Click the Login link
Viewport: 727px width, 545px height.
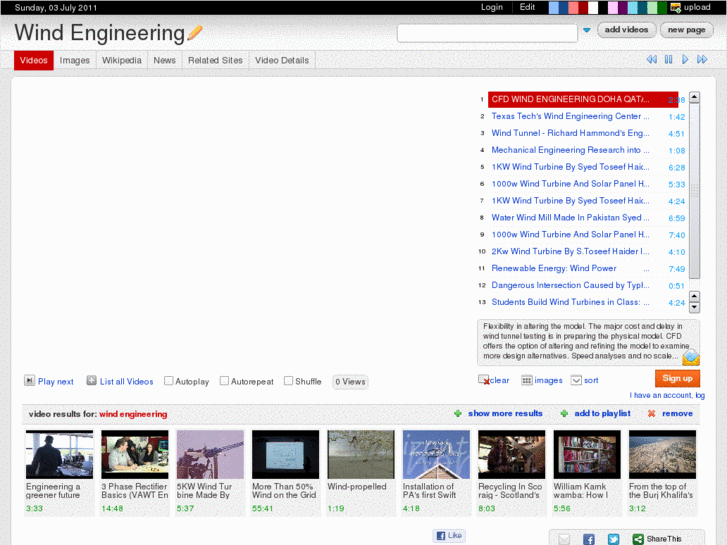pos(491,7)
